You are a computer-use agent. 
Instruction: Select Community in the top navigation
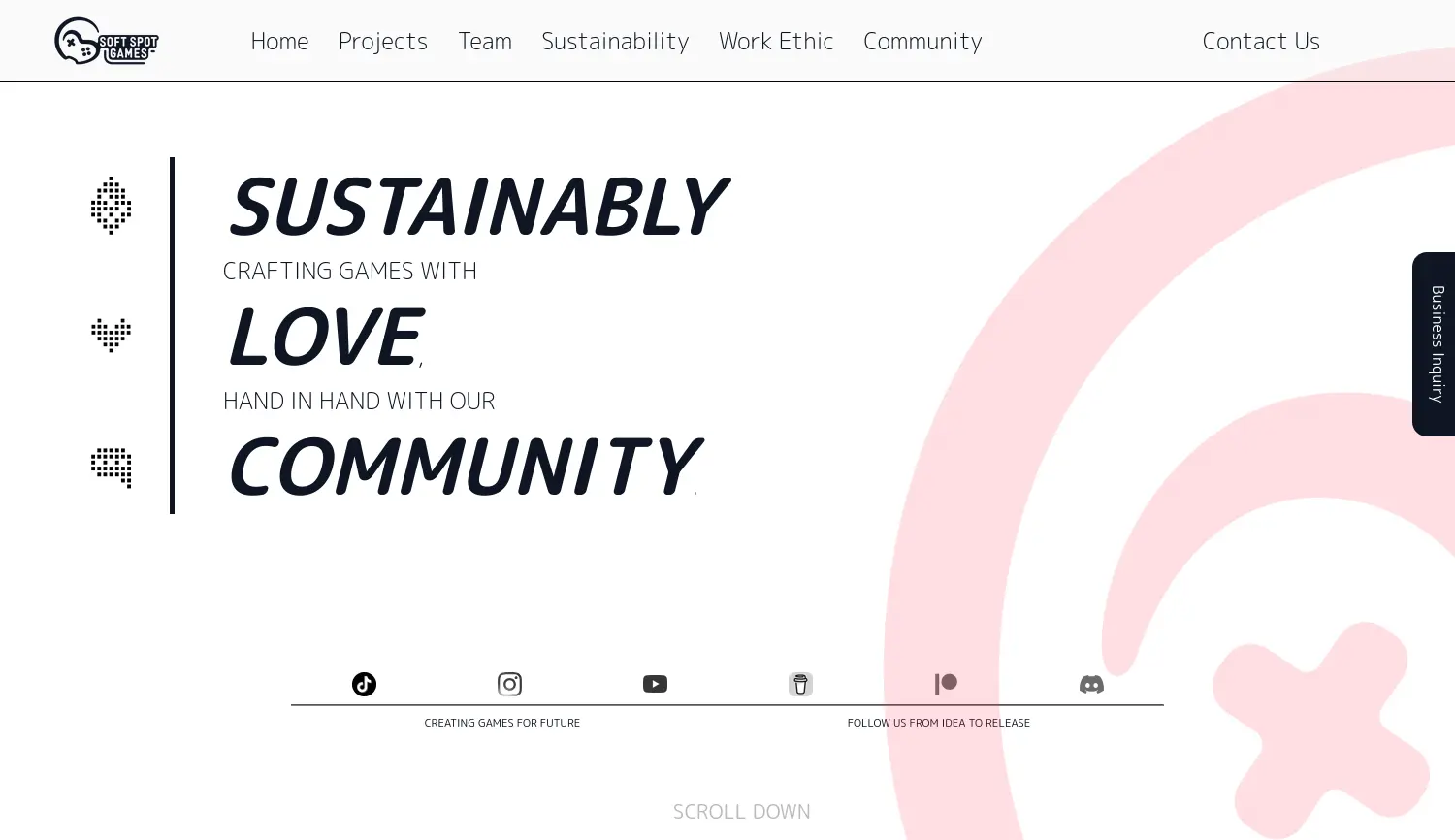point(922,41)
